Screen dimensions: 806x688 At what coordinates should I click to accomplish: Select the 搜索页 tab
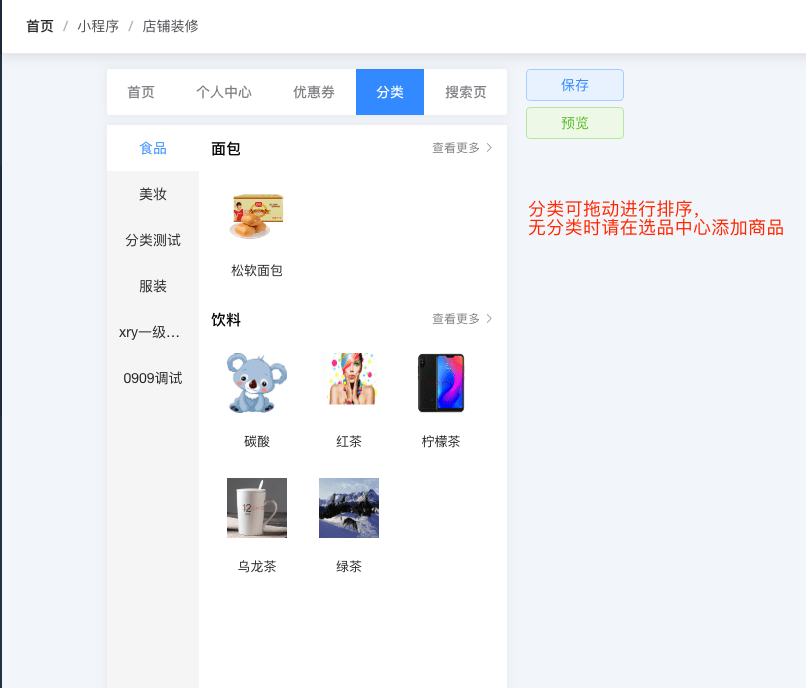466,92
